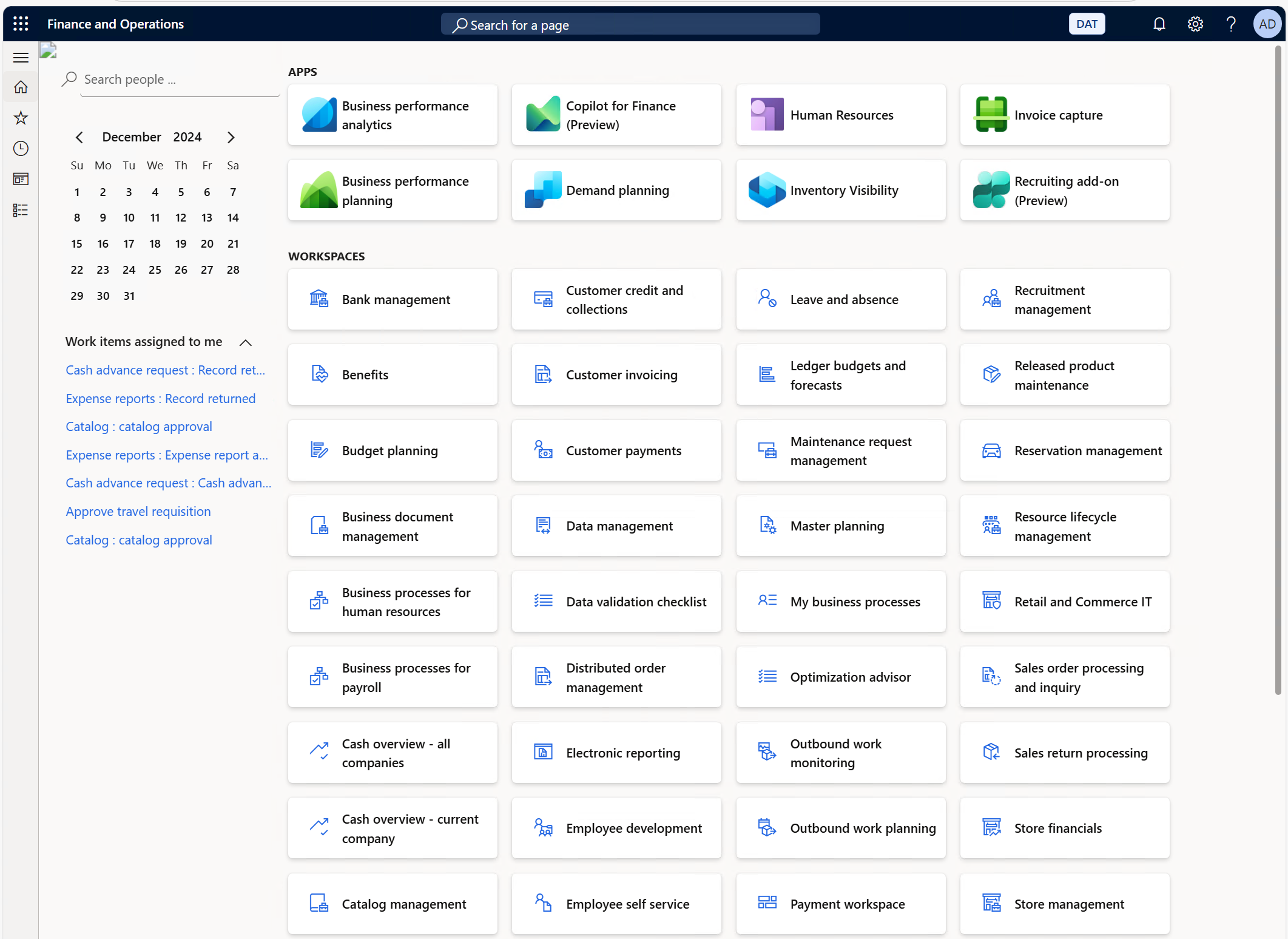Image resolution: width=1288 pixels, height=939 pixels.
Task: Open Recent clock icon in sidebar
Action: (21, 148)
